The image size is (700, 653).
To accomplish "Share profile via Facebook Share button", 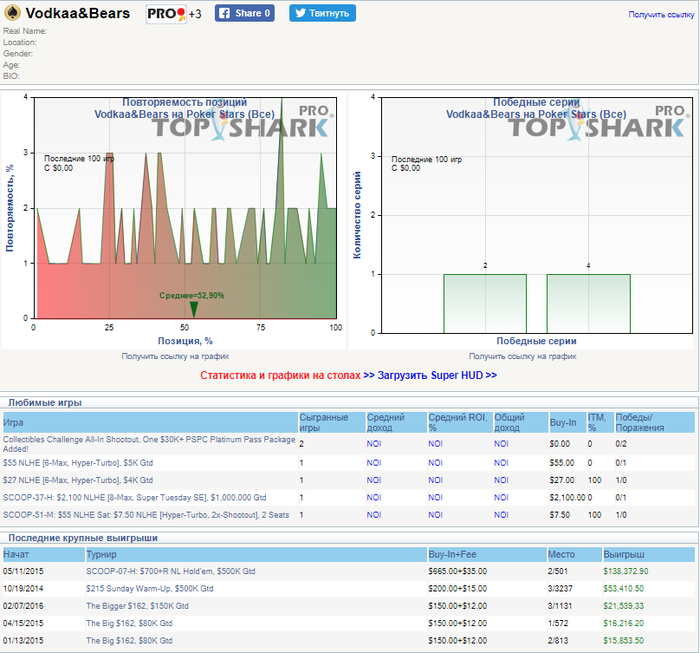I will 245,13.
